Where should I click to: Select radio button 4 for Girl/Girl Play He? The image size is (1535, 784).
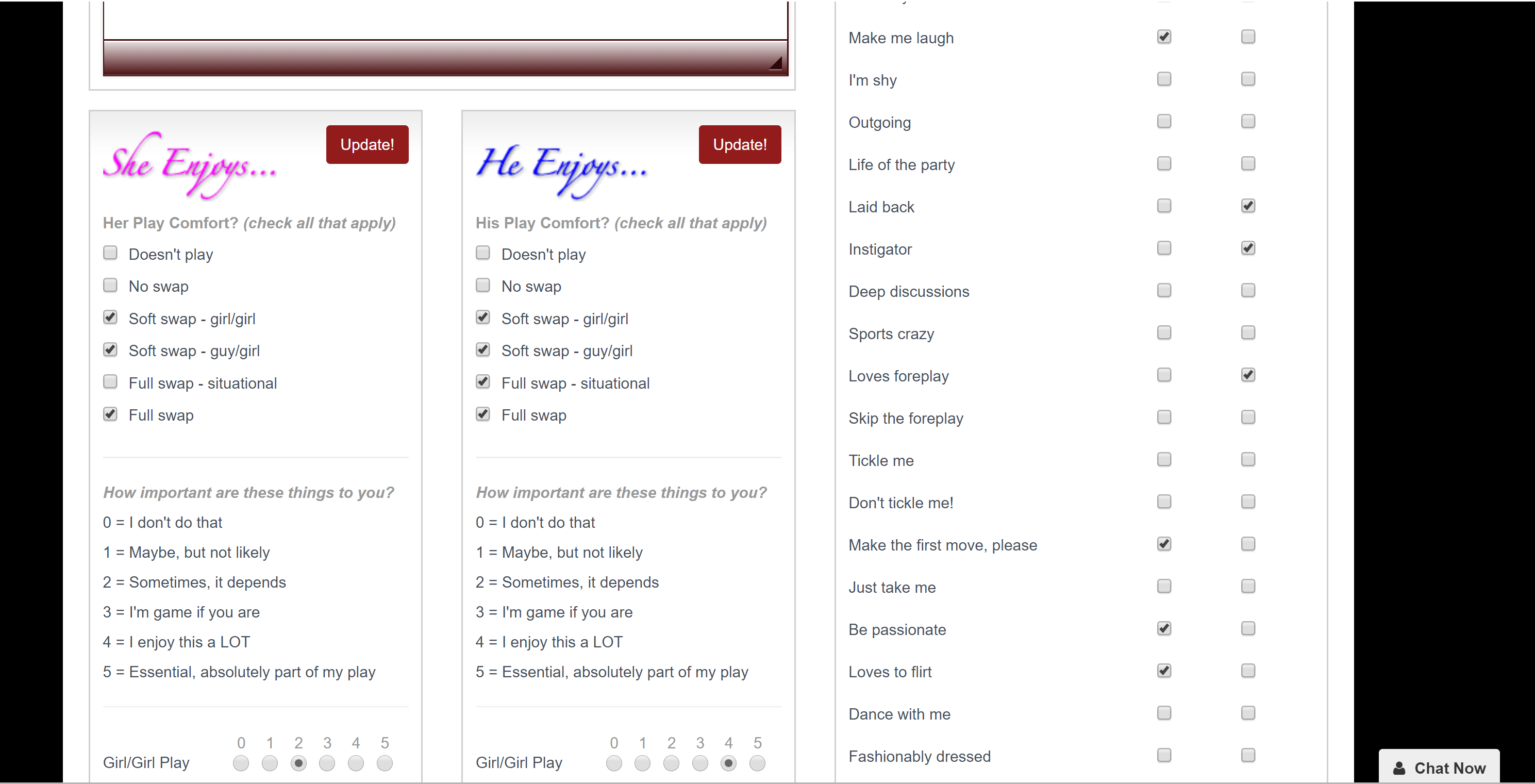(728, 764)
